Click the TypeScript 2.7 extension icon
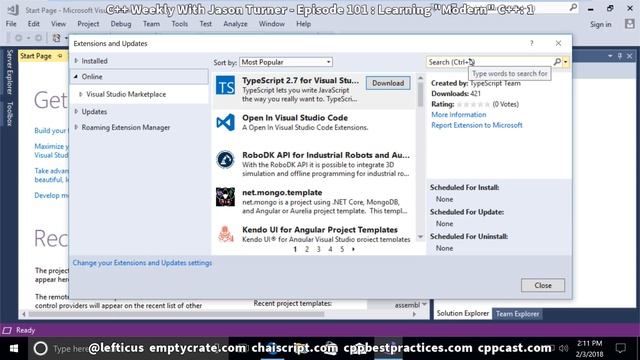Viewport: 640px width, 360px height. click(x=225, y=86)
